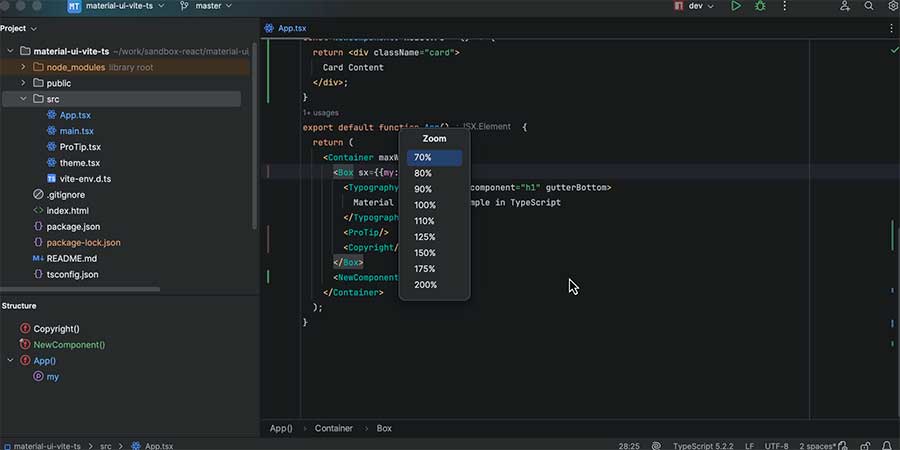The image size is (900, 450).
Task: Open main.tsx in the project tree
Action: point(76,131)
